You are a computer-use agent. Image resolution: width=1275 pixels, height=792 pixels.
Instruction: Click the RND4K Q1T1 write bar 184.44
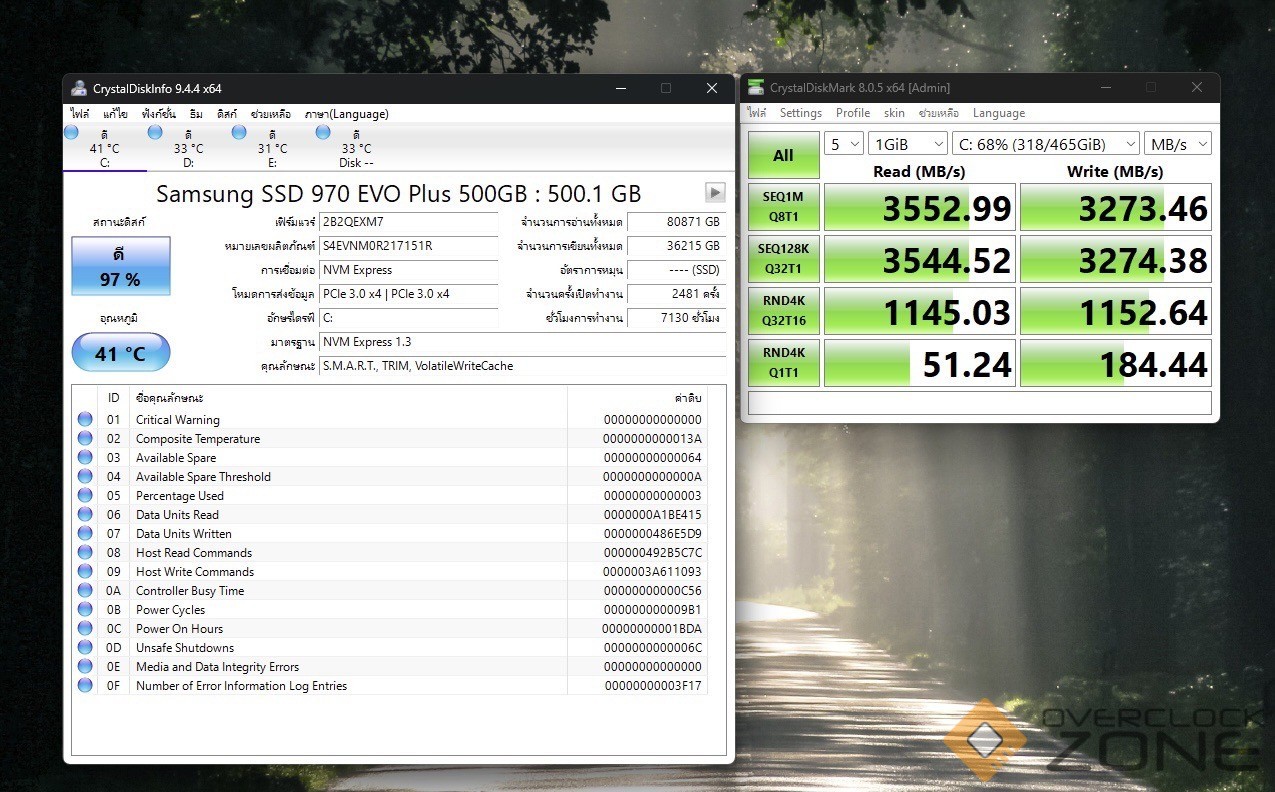(x=1116, y=363)
